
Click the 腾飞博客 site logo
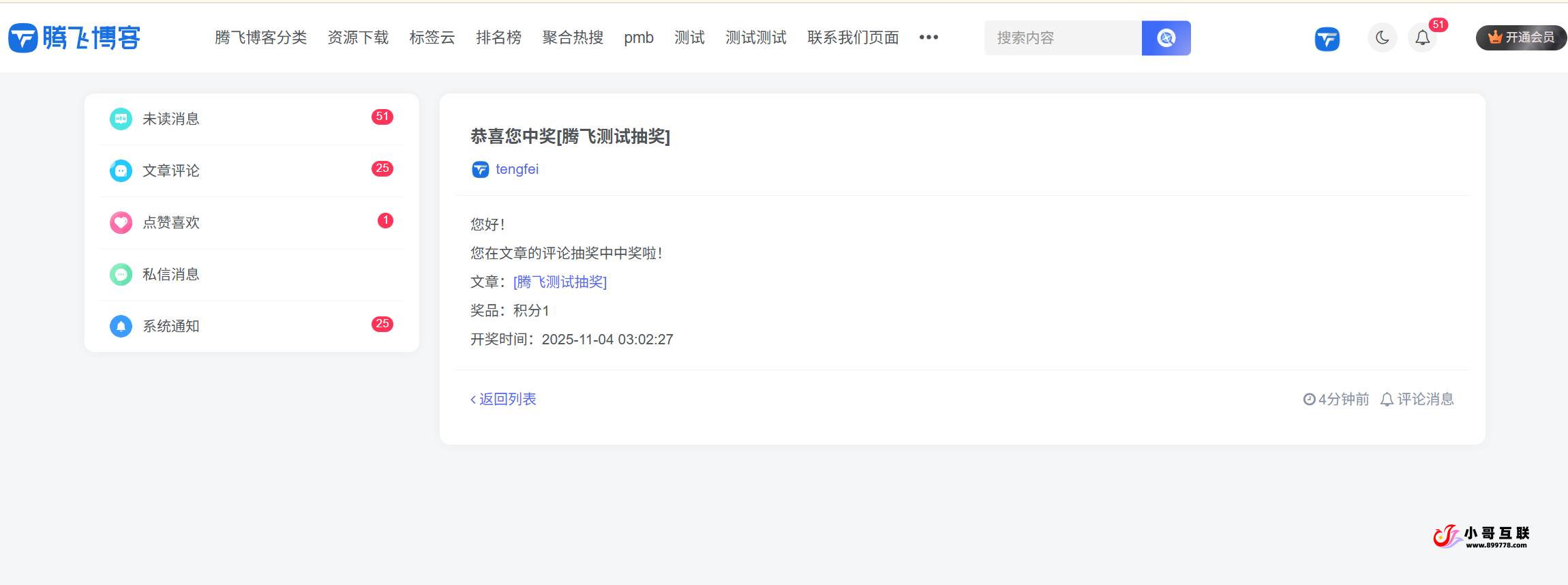point(74,37)
